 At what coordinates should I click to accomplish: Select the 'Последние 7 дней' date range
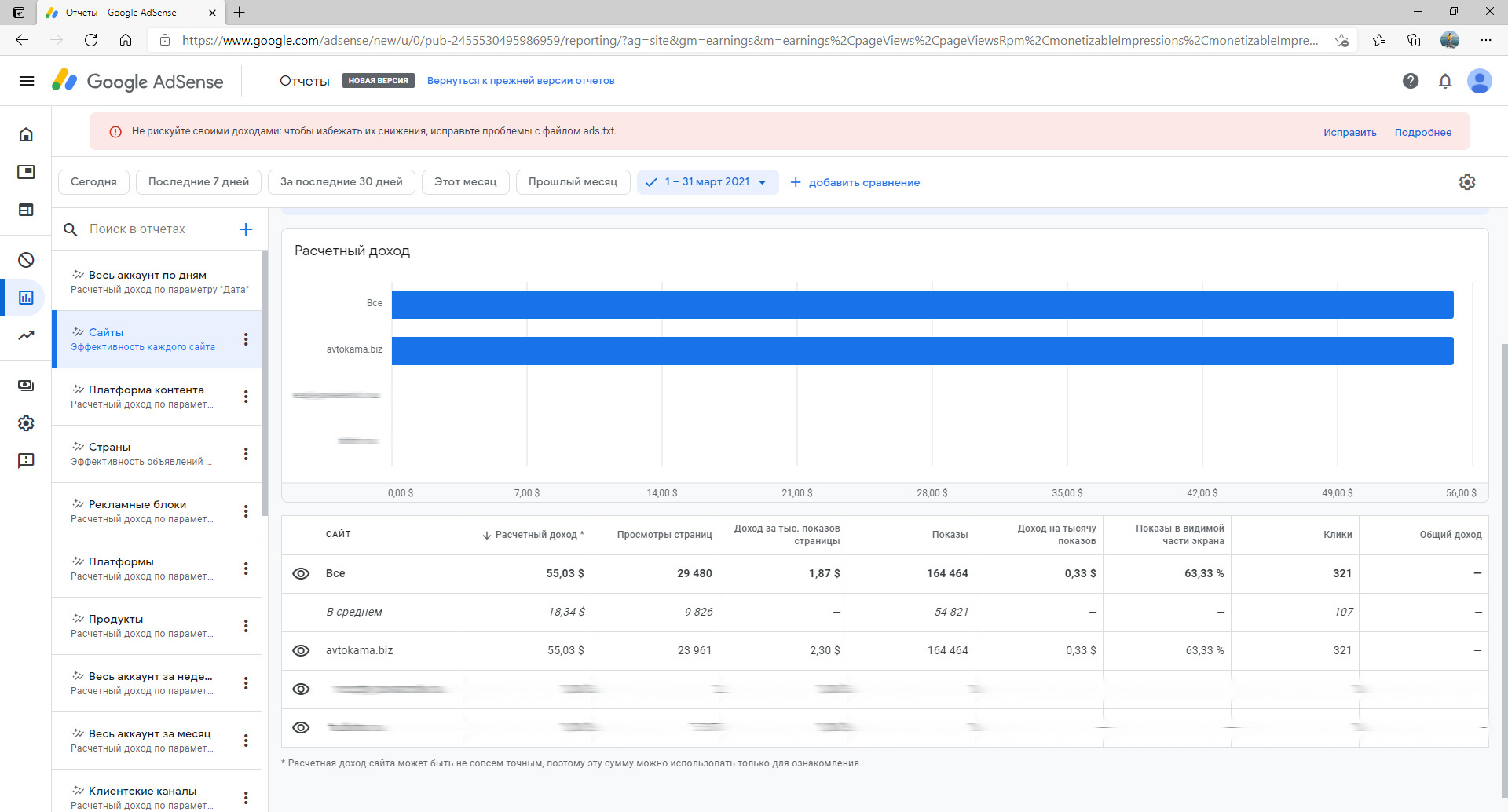tap(199, 182)
